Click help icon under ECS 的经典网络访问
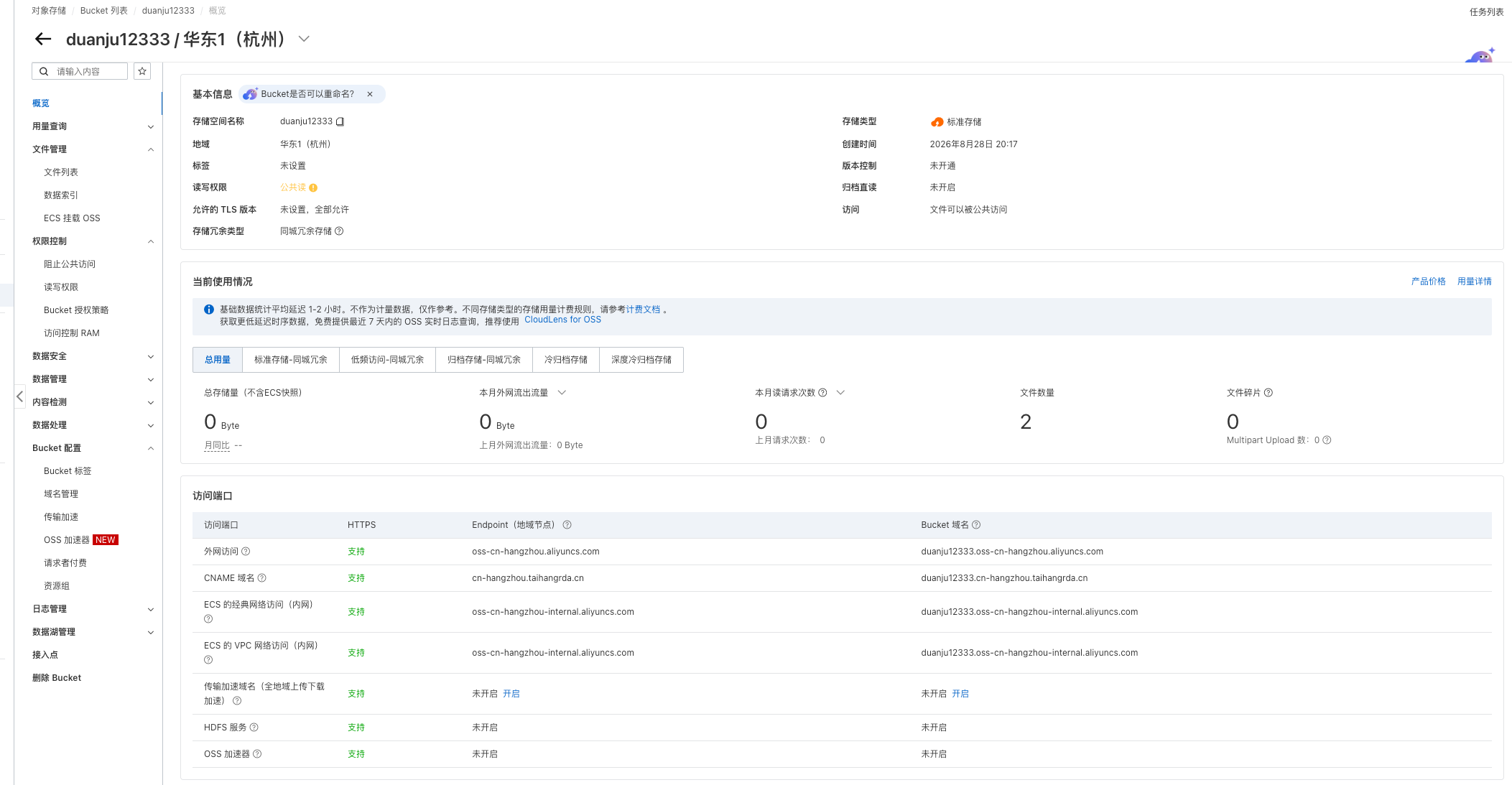This screenshot has height=785, width=1512. click(x=208, y=619)
